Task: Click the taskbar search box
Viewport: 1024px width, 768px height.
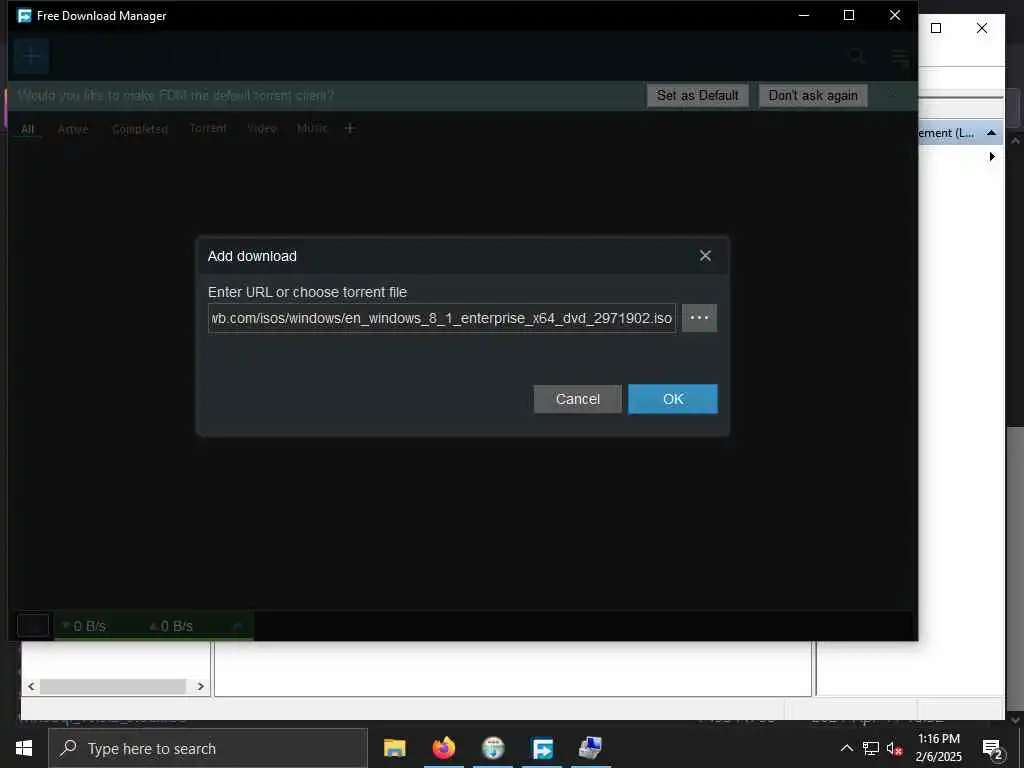Action: click(x=208, y=748)
